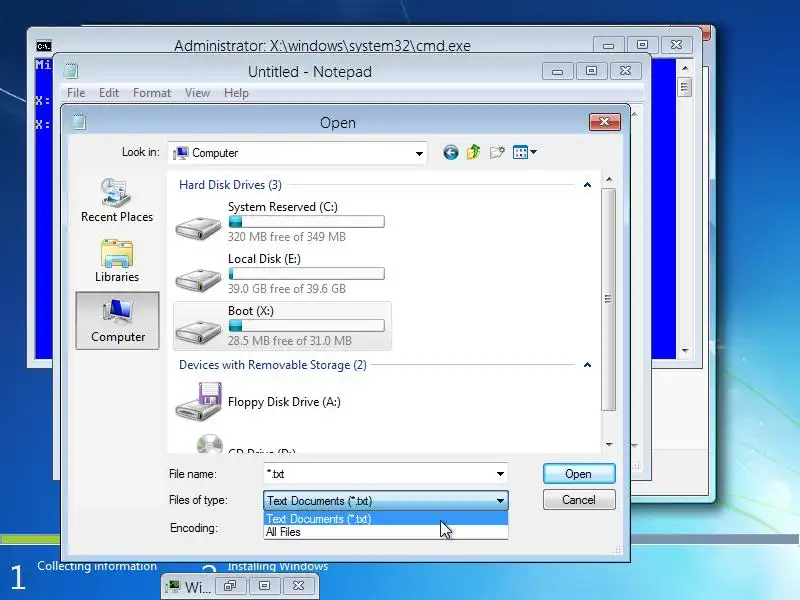800x600 pixels.
Task: Click Open dialog resize grip corner
Action: (x=617, y=549)
